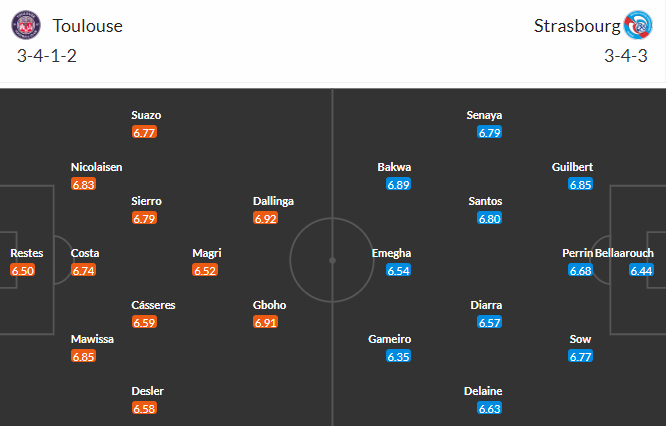Select Toulouse midfielder Magri
666x426 pixels.
click(206, 253)
